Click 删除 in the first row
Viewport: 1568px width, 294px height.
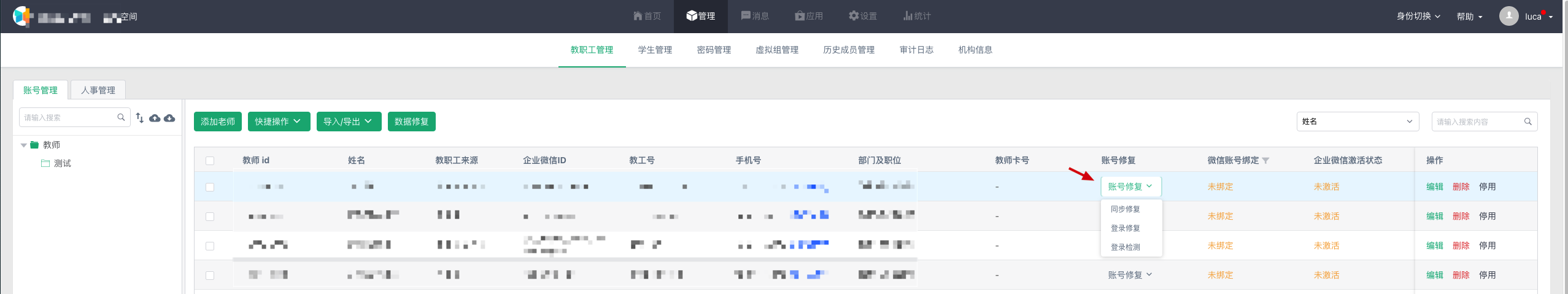1461,187
